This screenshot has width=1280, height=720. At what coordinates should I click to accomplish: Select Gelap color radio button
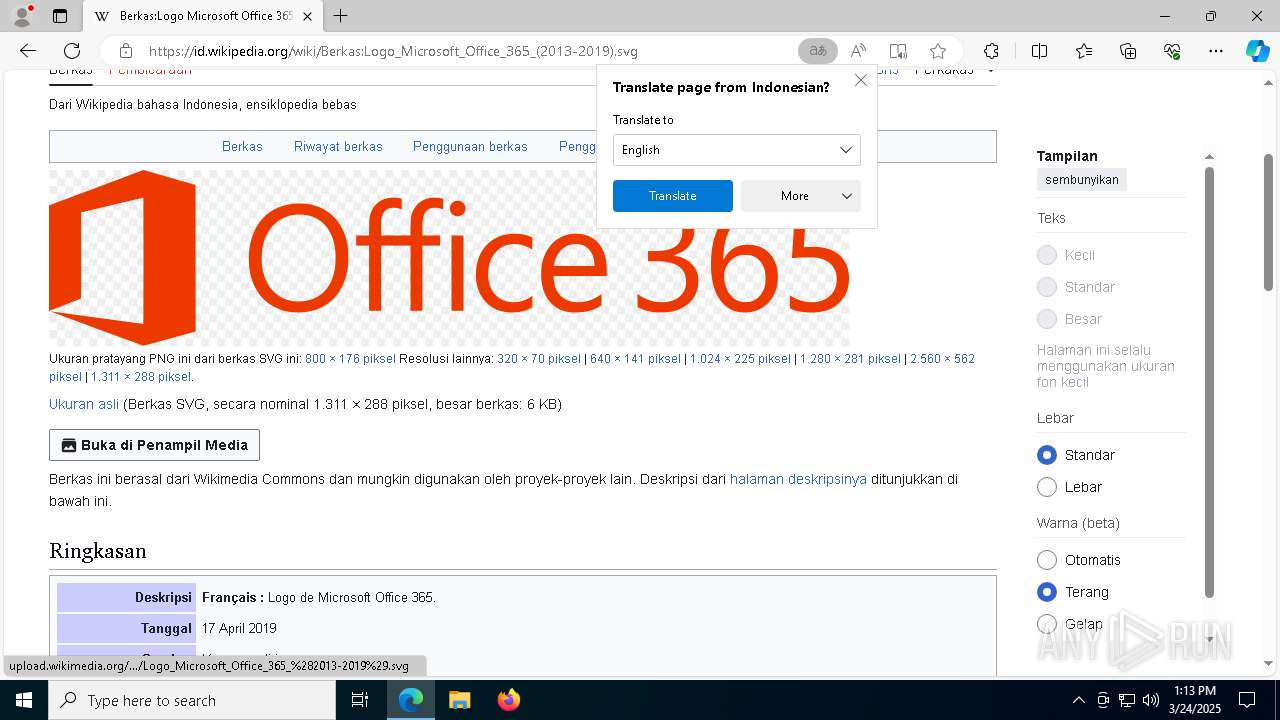click(1047, 624)
